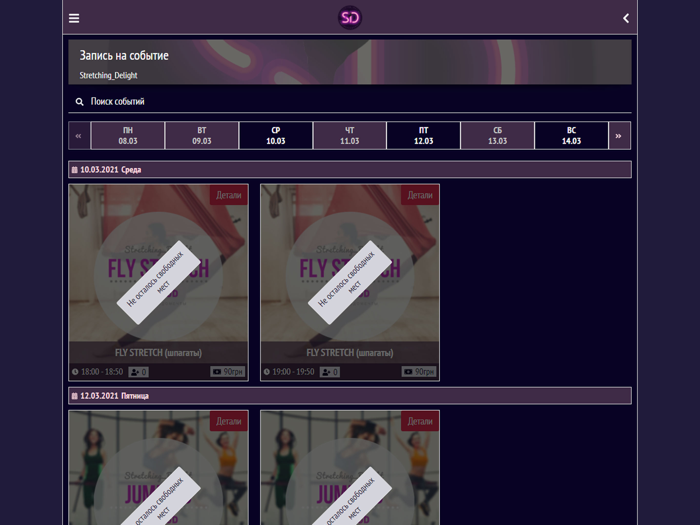700x525 pixels.
Task: Click the 18:00 - 18:50 time label
Action: [102, 371]
